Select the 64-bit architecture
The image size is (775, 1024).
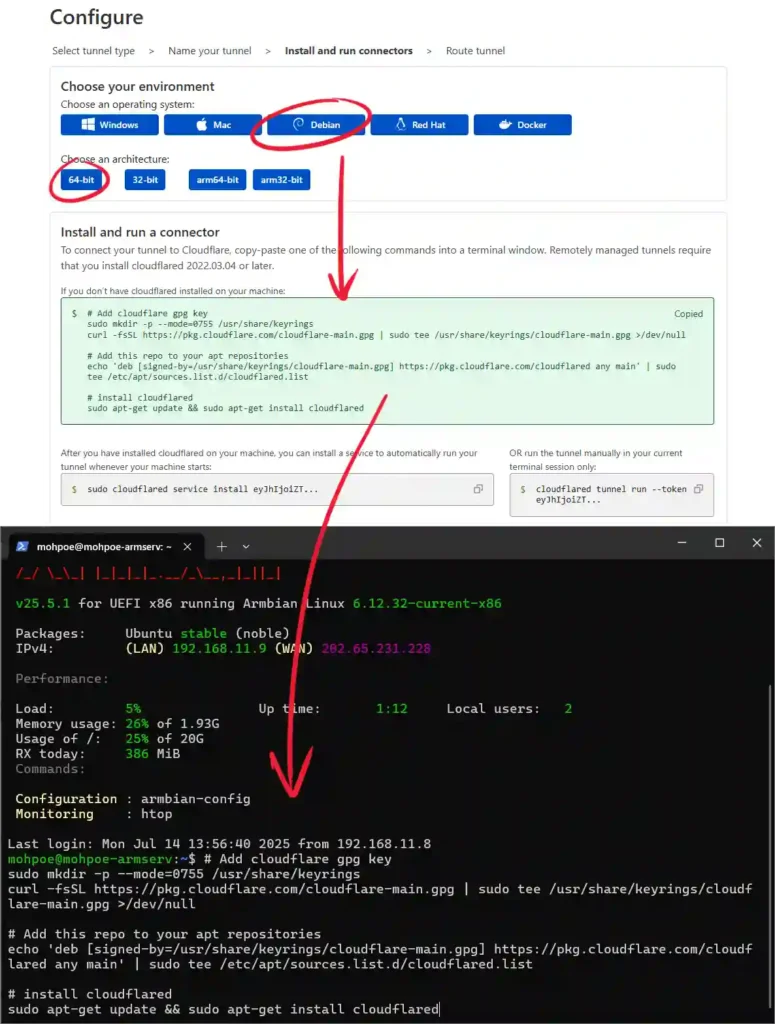[x=81, y=180]
